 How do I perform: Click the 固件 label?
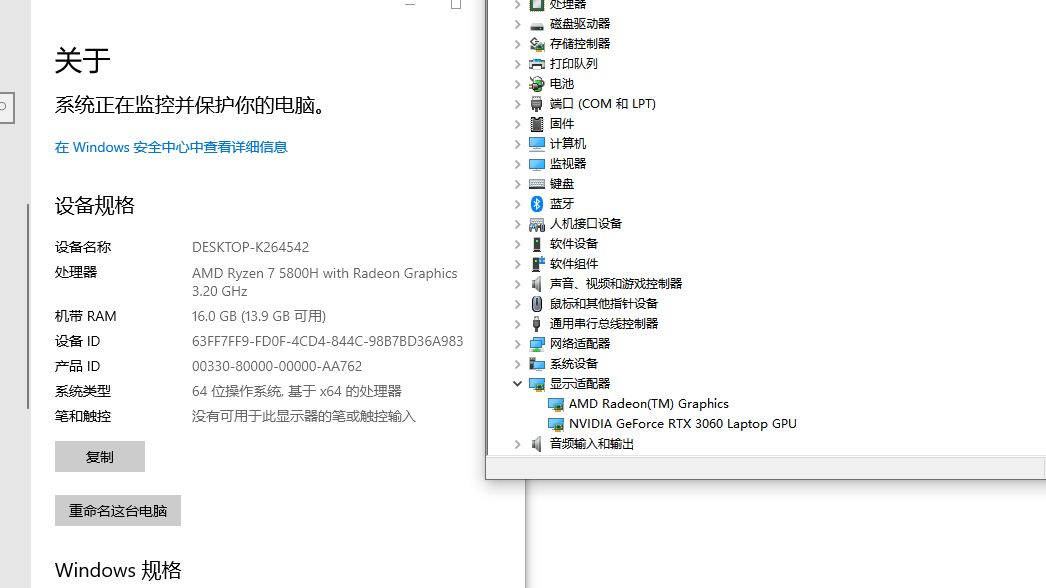pos(561,123)
